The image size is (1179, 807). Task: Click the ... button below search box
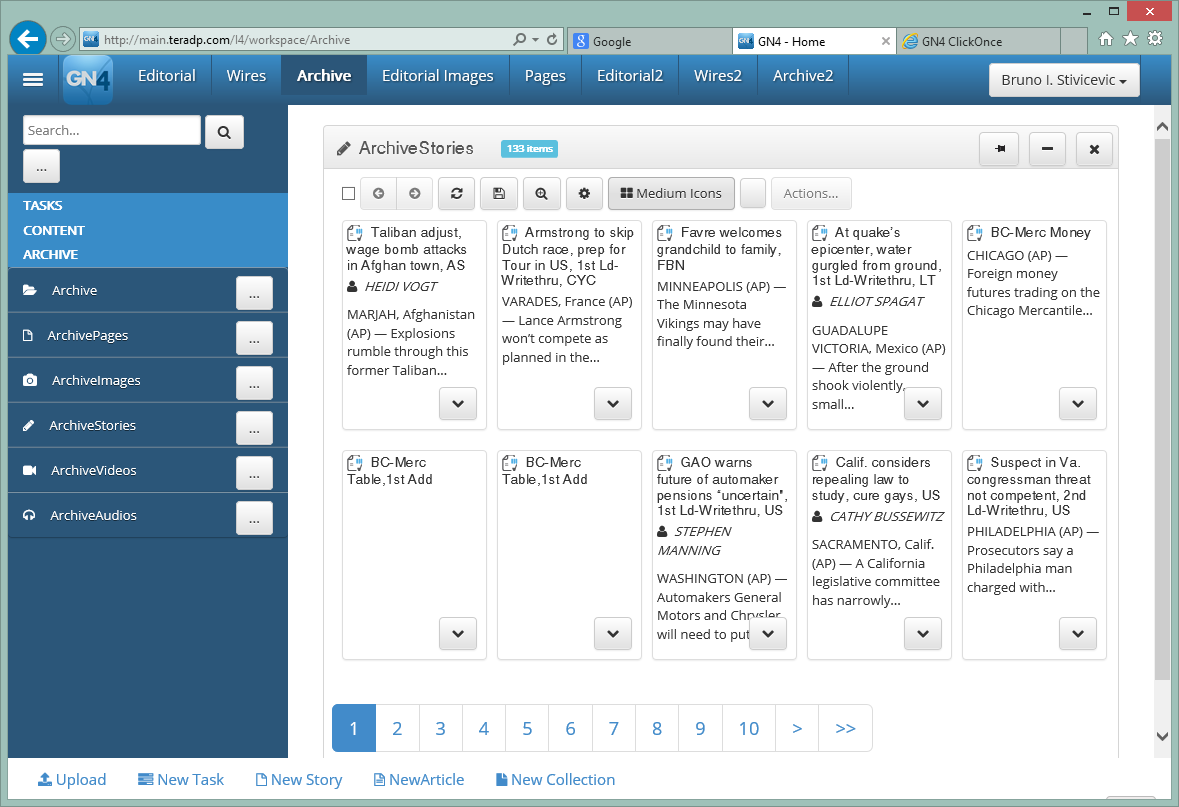[x=41, y=166]
